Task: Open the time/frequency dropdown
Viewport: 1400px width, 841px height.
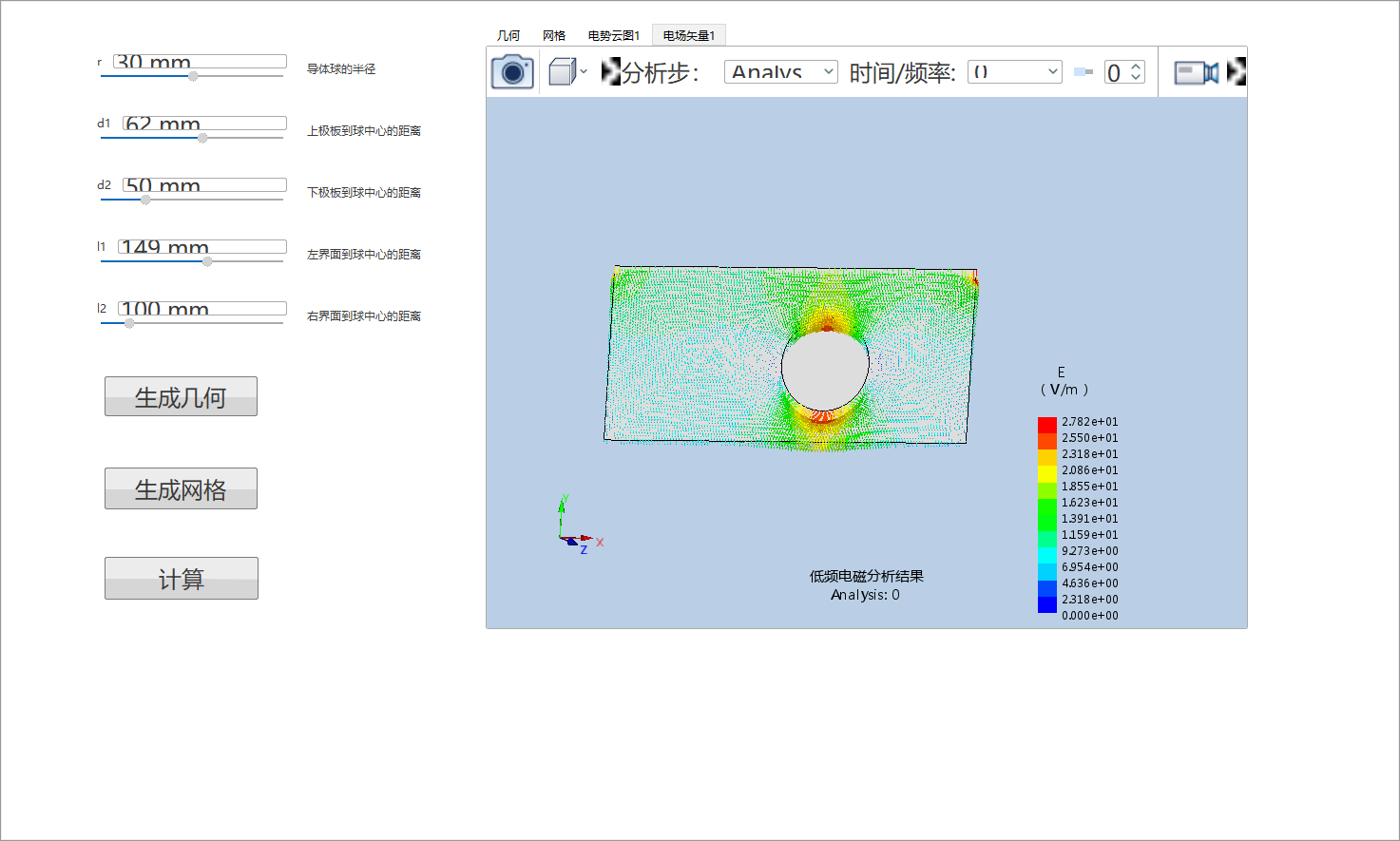Action: pyautogui.click(x=1014, y=72)
